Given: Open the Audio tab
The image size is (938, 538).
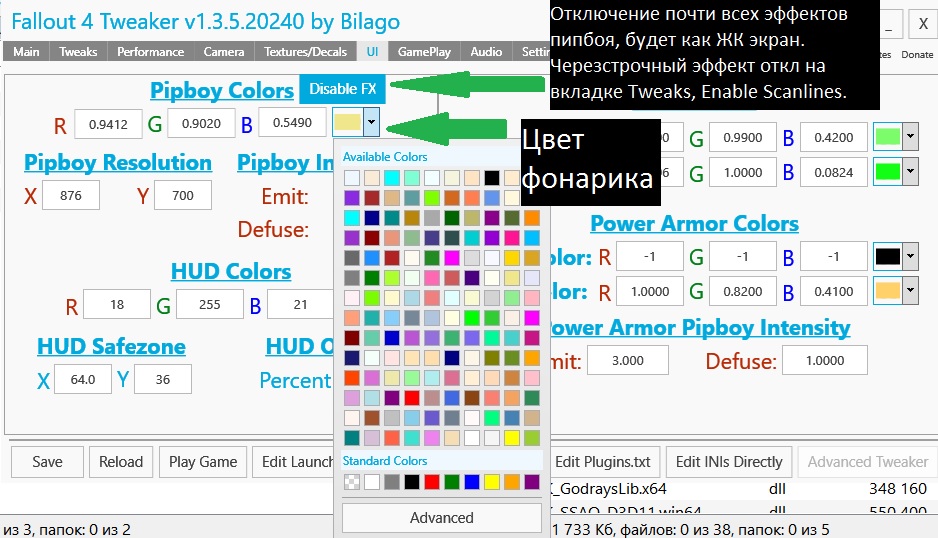Looking at the screenshot, I should [x=486, y=51].
